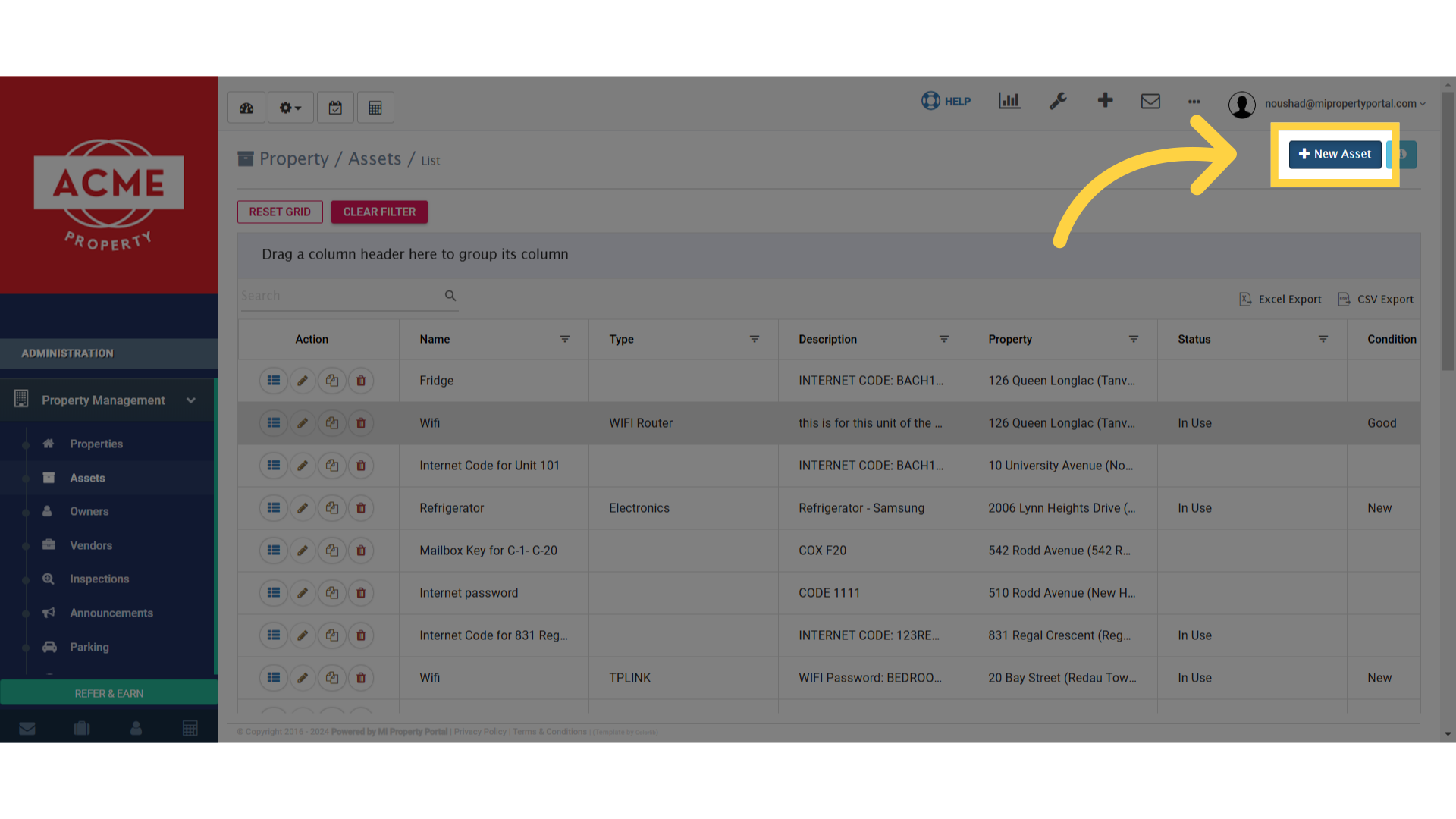Open the dashboard speedometer icon
The width and height of the screenshot is (1456, 819).
coord(246,107)
